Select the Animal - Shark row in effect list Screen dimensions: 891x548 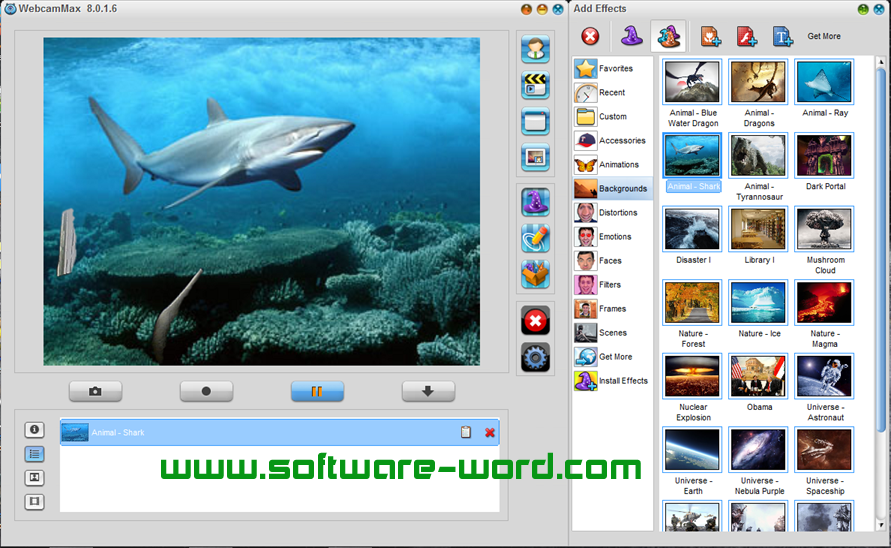(280, 432)
